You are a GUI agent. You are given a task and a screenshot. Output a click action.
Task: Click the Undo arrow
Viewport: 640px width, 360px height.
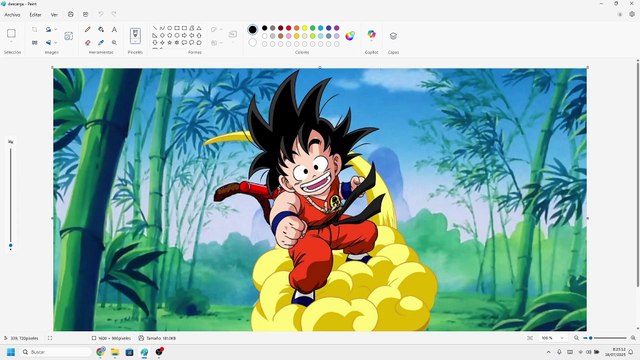100,14
